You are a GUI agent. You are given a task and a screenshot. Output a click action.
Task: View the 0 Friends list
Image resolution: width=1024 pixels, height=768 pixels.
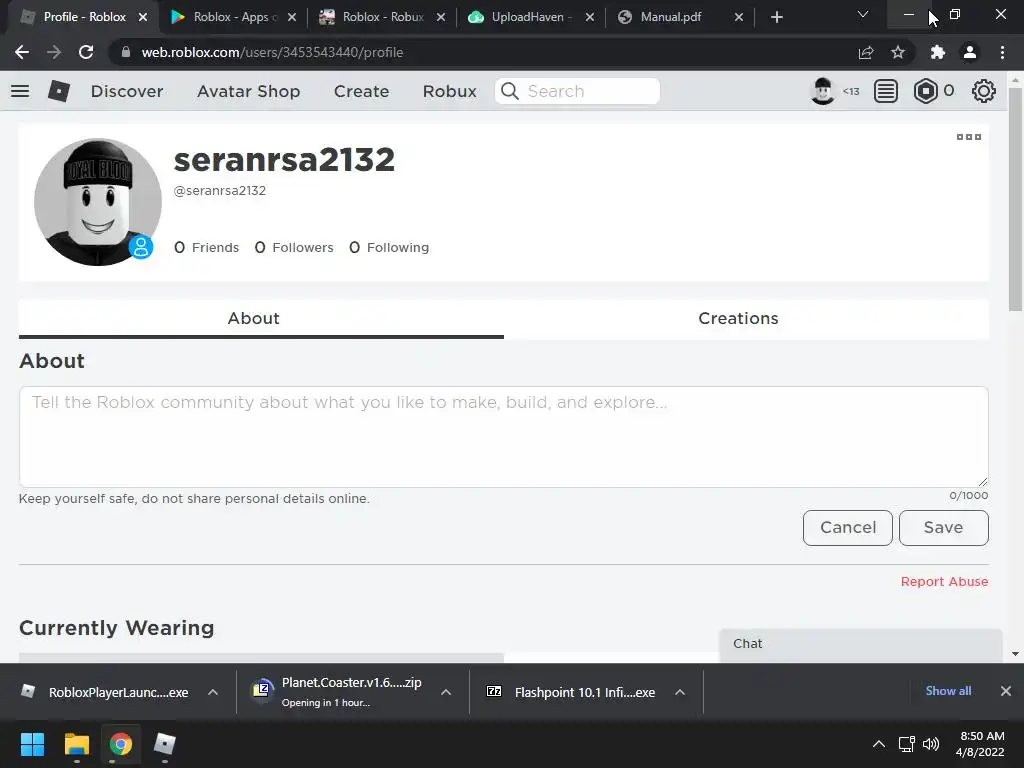coord(206,248)
